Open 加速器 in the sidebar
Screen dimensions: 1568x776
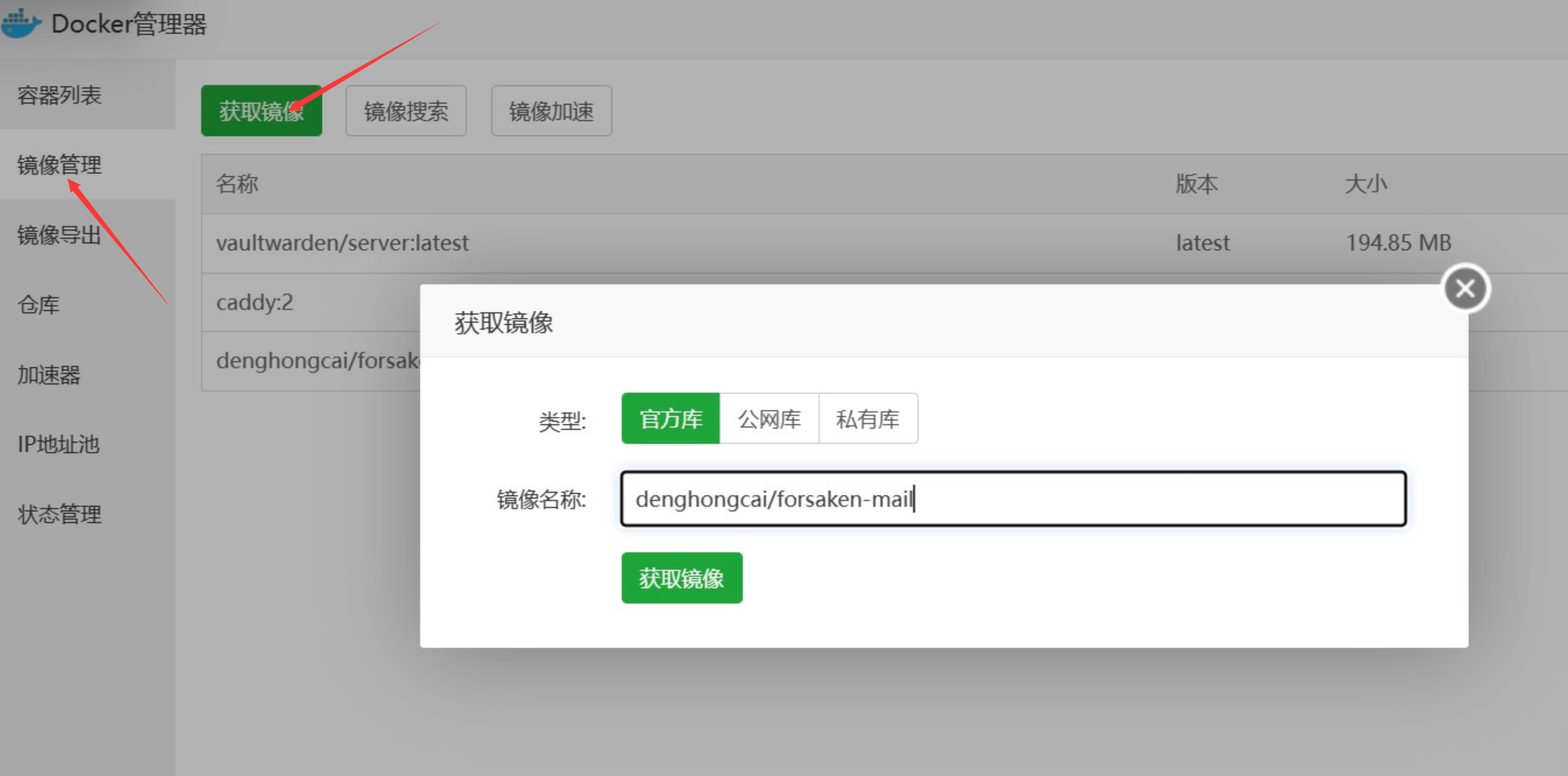(x=47, y=375)
